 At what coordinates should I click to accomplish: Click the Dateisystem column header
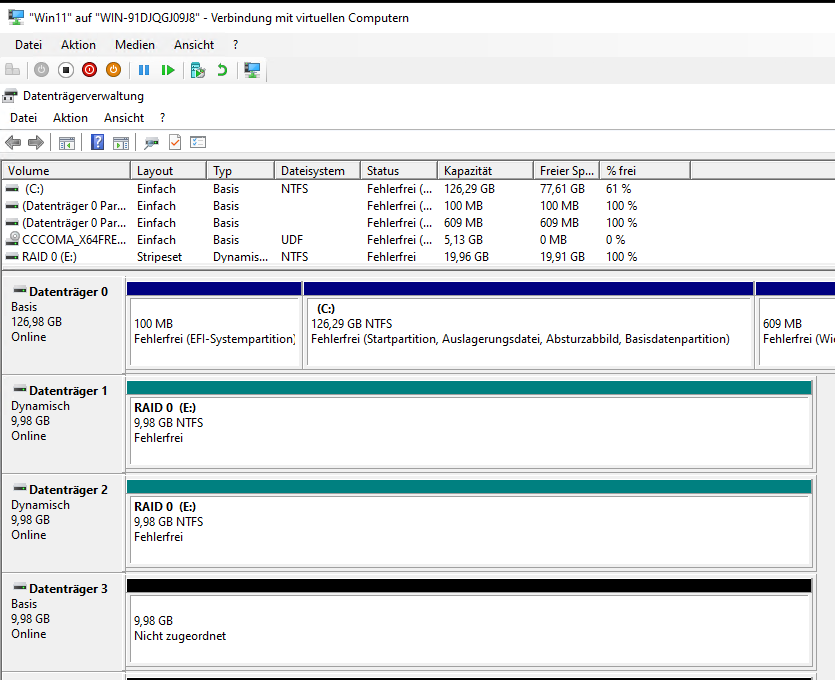coord(313,171)
